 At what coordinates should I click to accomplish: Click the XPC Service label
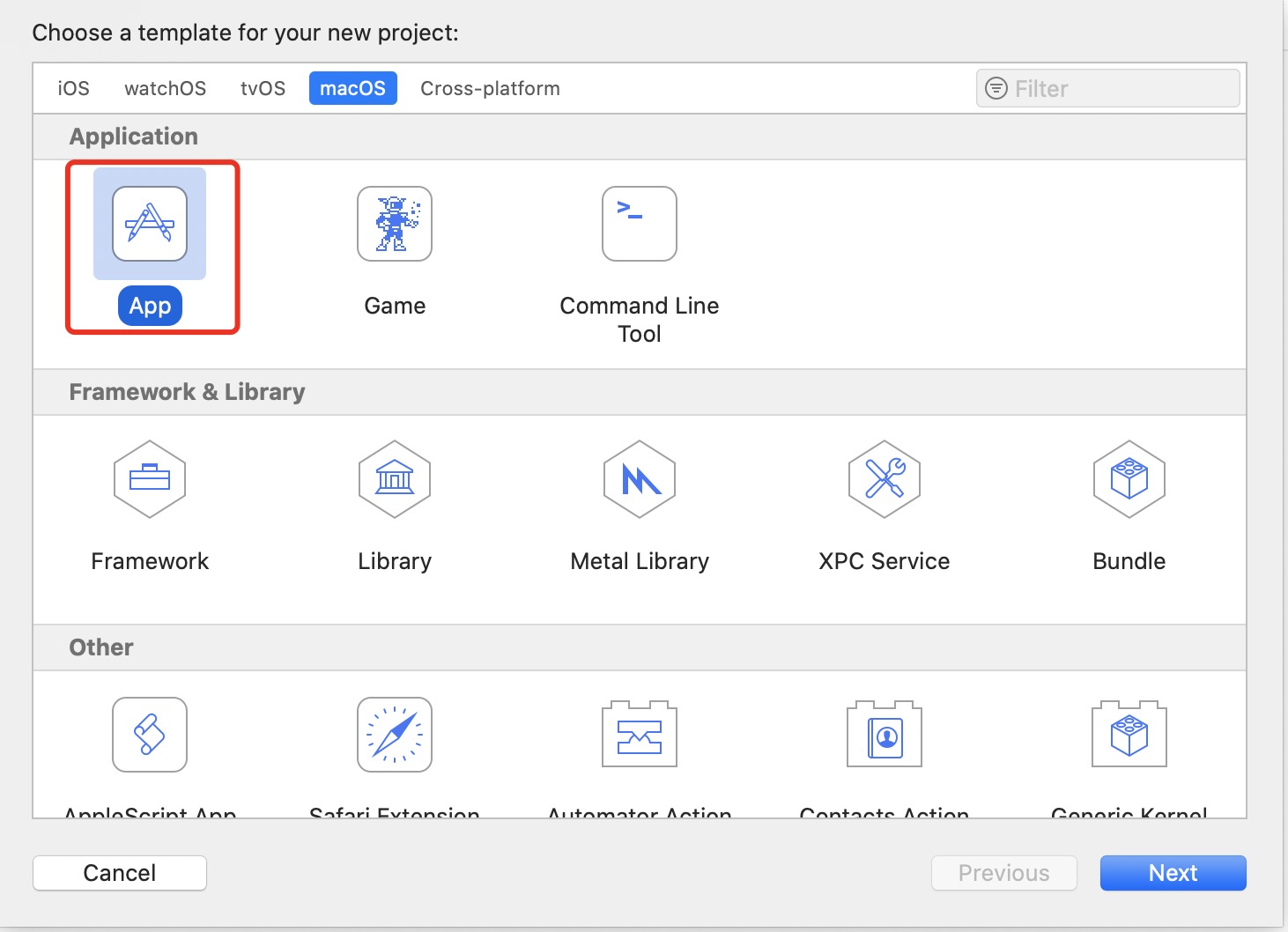tap(885, 561)
